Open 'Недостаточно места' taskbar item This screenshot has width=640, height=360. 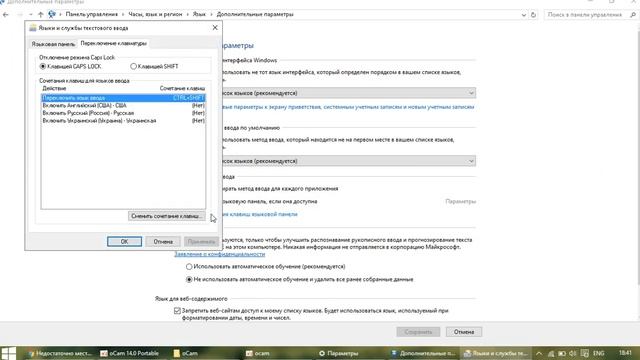coord(60,353)
